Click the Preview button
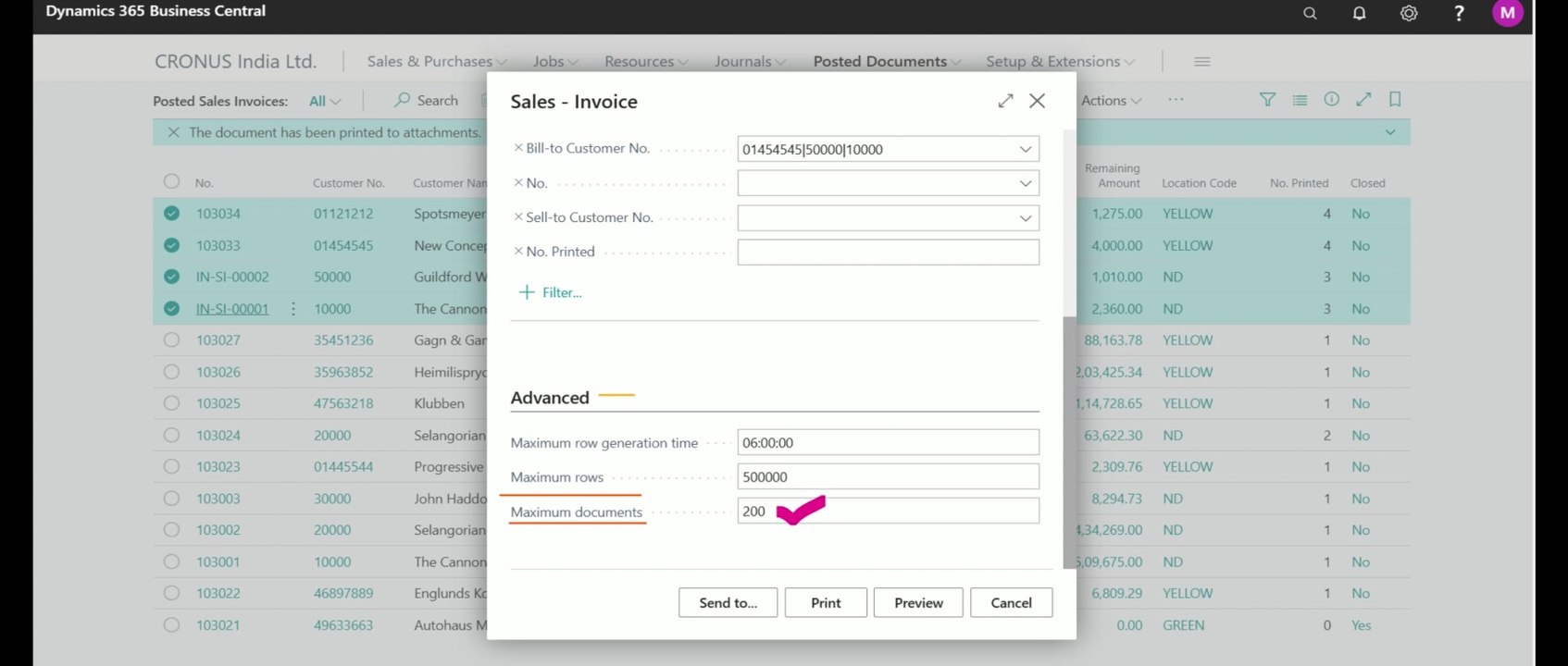This screenshot has height=666, width=1568. 918,602
